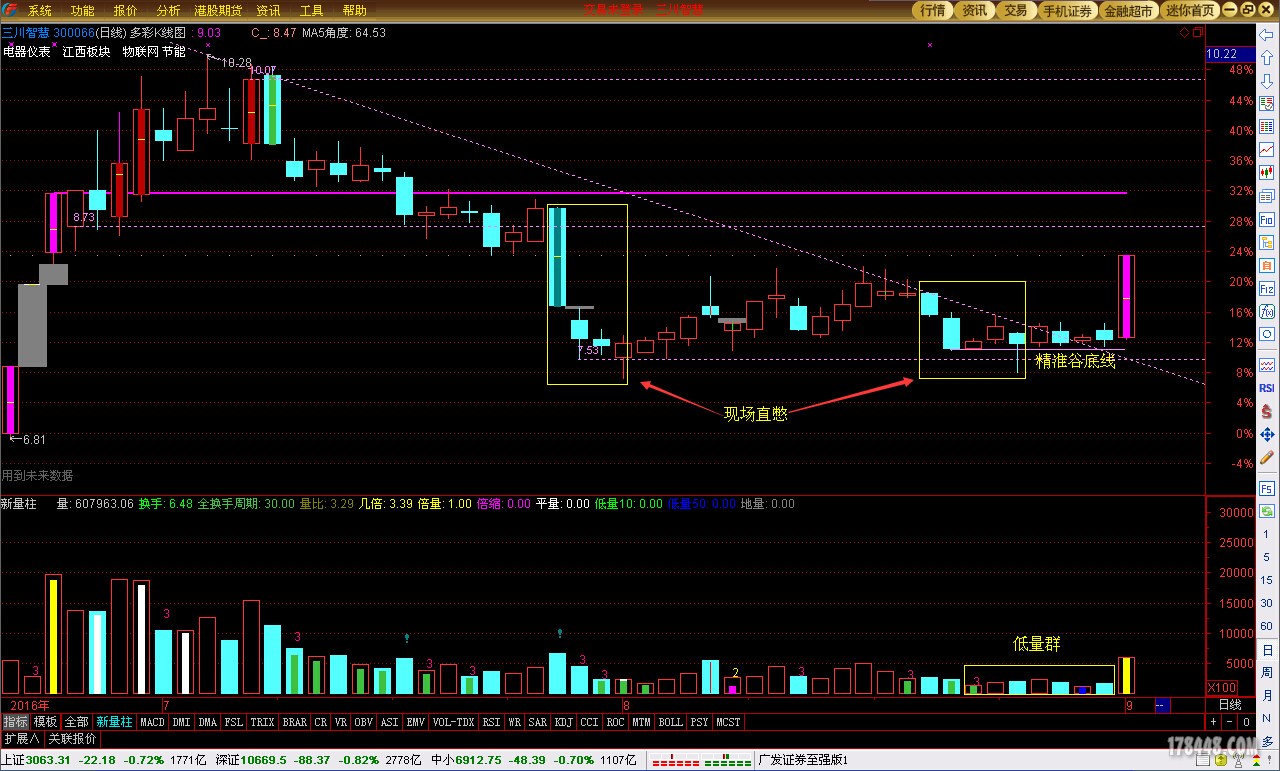Click the app logo icon in top-left corner
Viewport: 1280px width, 771px height.
click(x=9, y=10)
